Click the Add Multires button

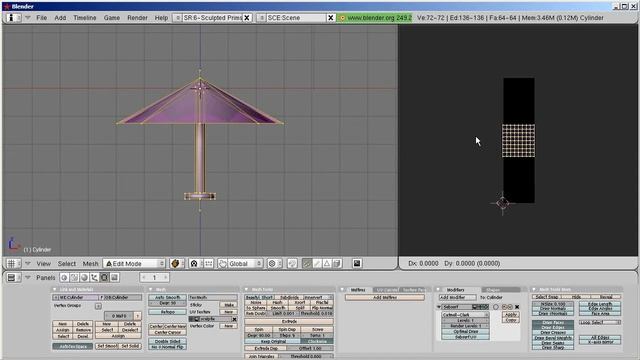coord(385,298)
